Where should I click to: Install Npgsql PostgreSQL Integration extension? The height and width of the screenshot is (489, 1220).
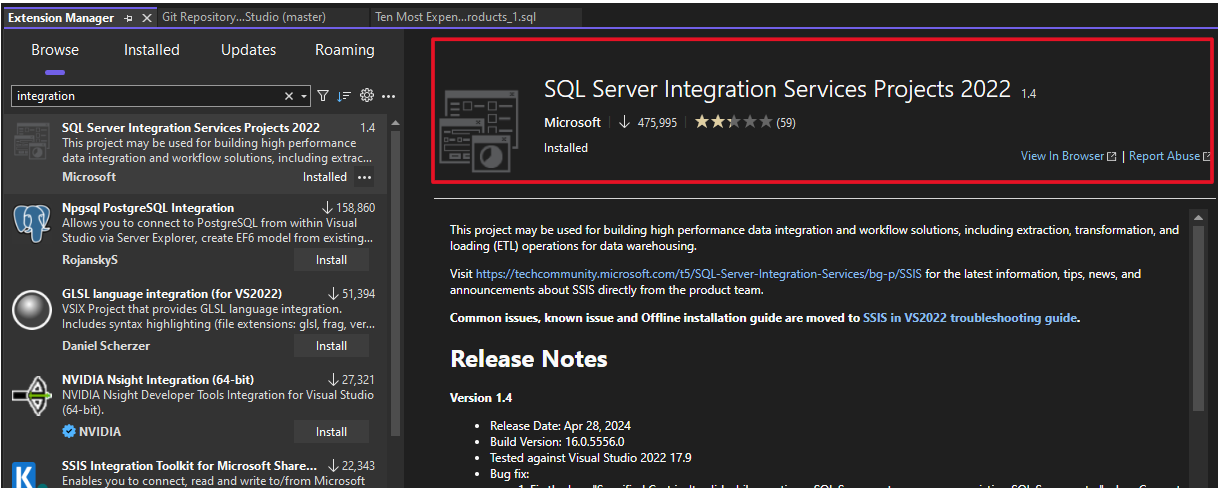[331, 260]
